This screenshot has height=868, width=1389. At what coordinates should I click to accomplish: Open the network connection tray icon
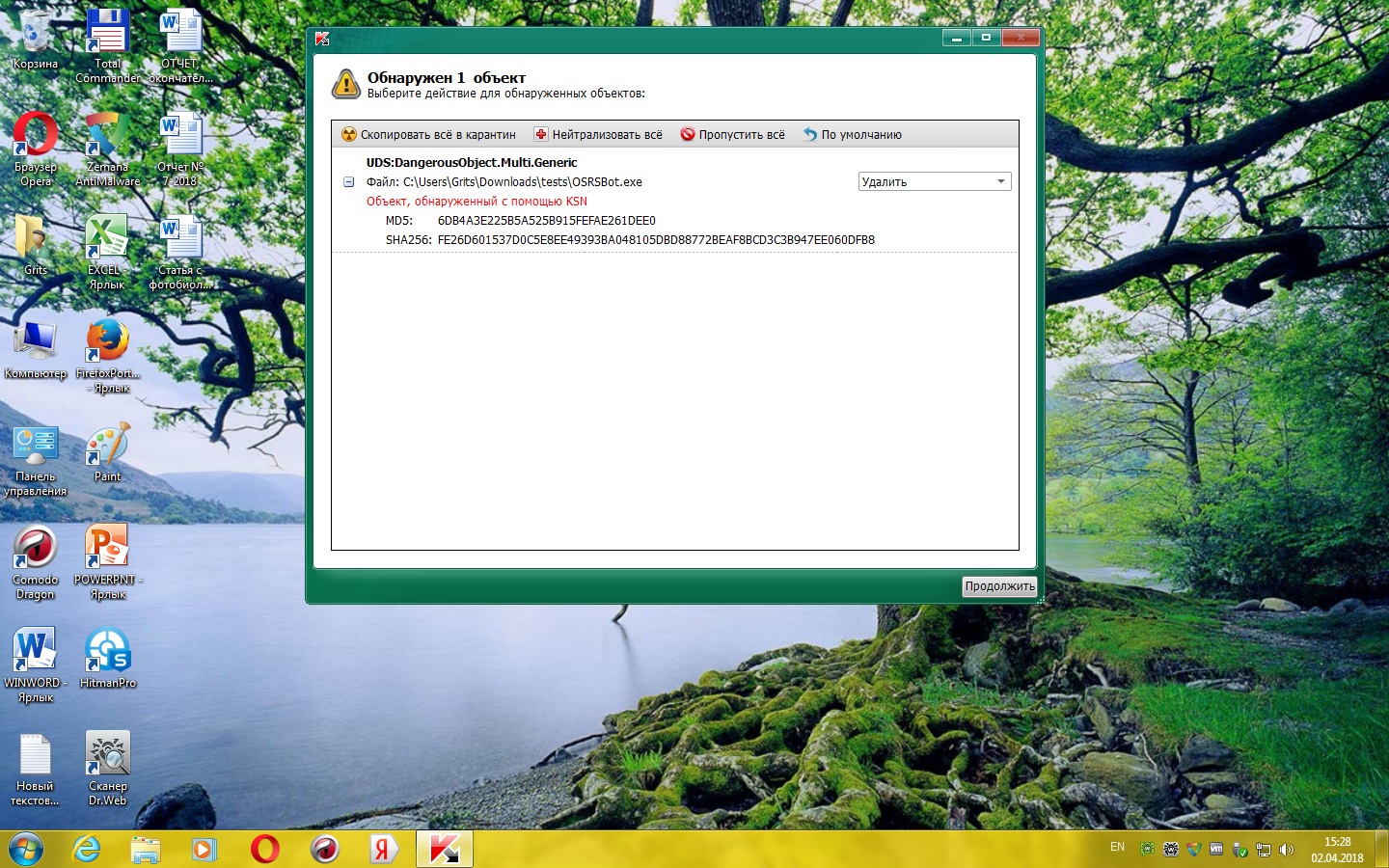(x=1263, y=850)
